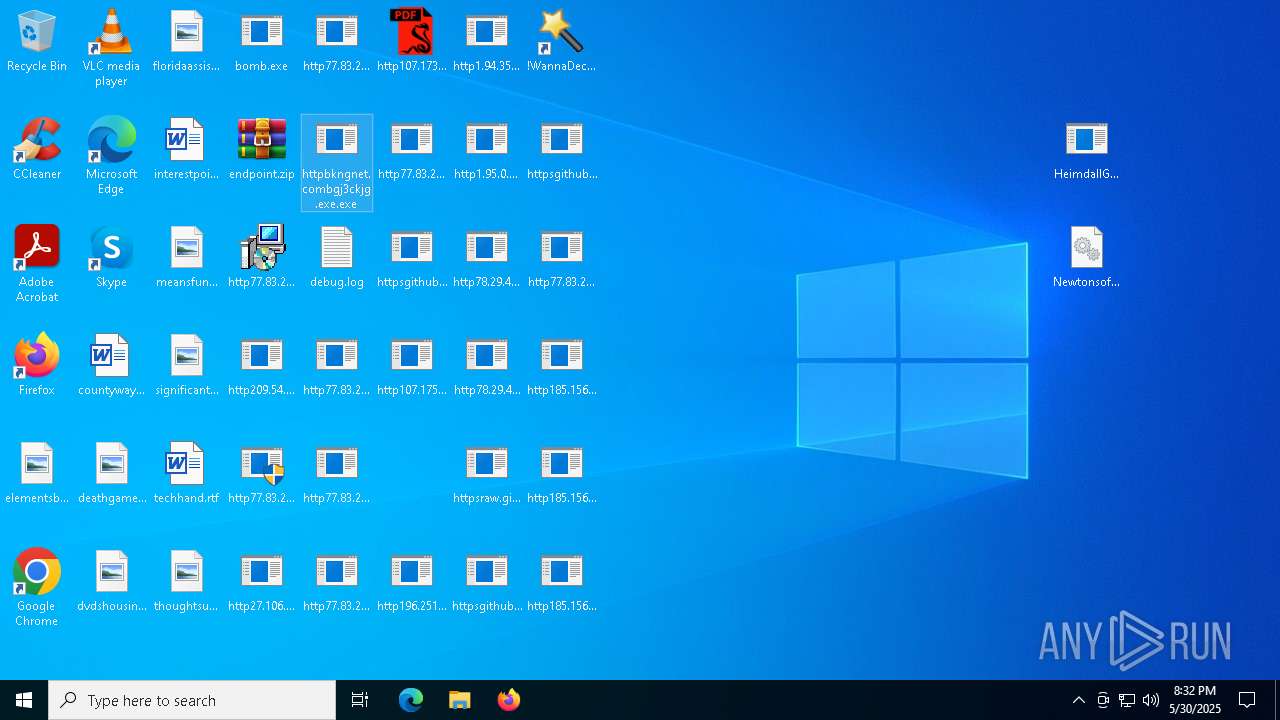Select the meansfun... image file icon
1280x720 pixels.
187,258
